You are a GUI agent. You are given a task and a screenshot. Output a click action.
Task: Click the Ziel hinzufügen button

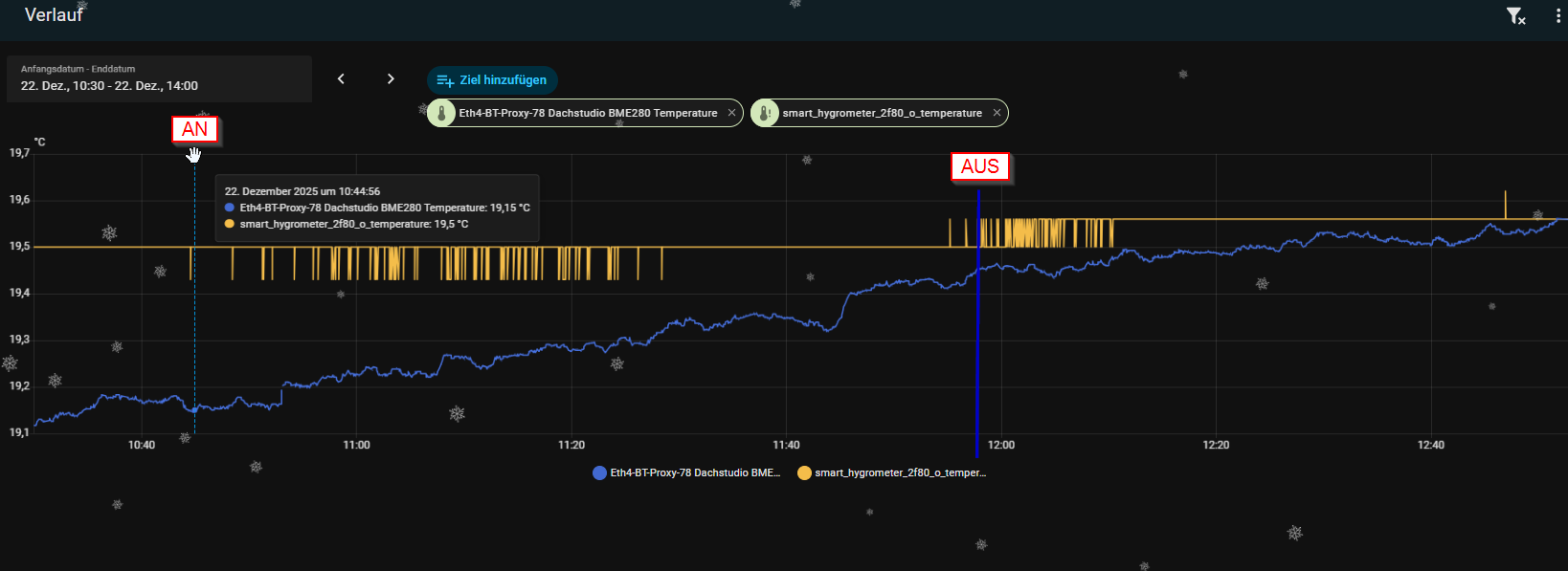(492, 80)
